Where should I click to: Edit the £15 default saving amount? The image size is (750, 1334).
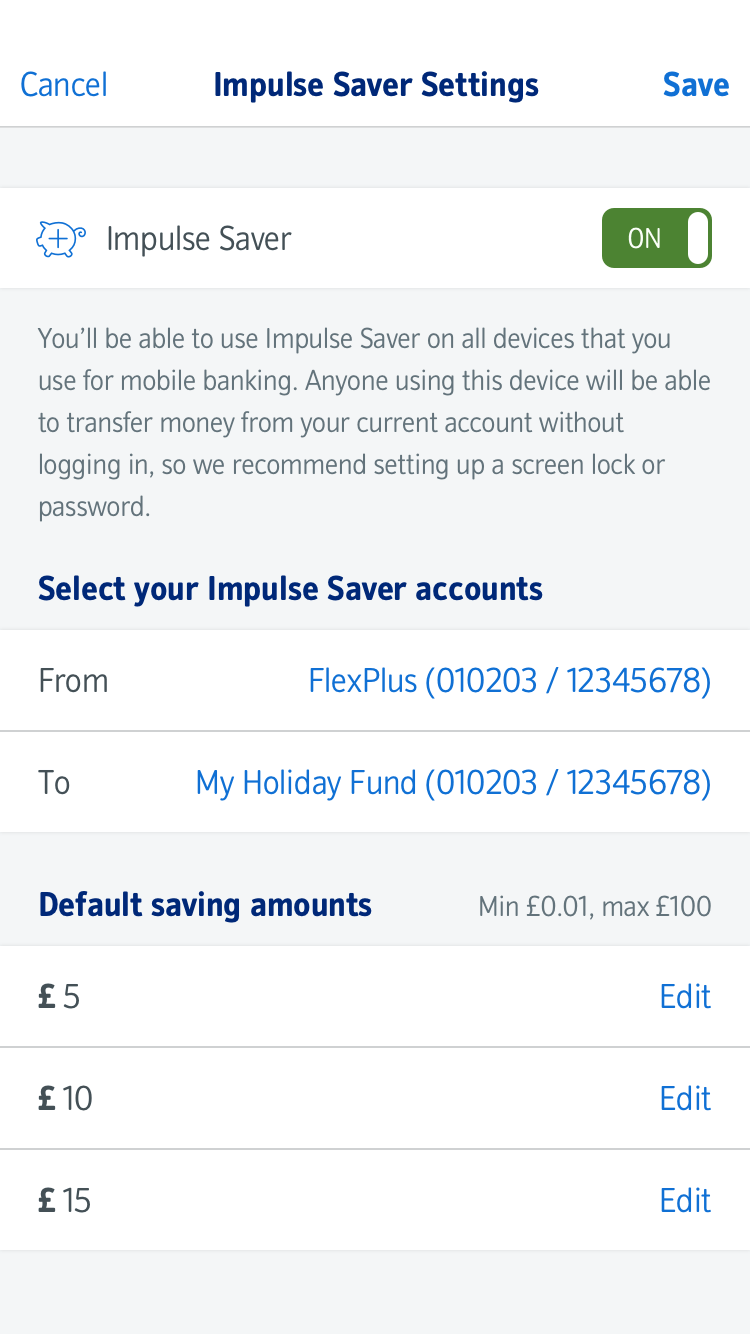pos(685,1200)
